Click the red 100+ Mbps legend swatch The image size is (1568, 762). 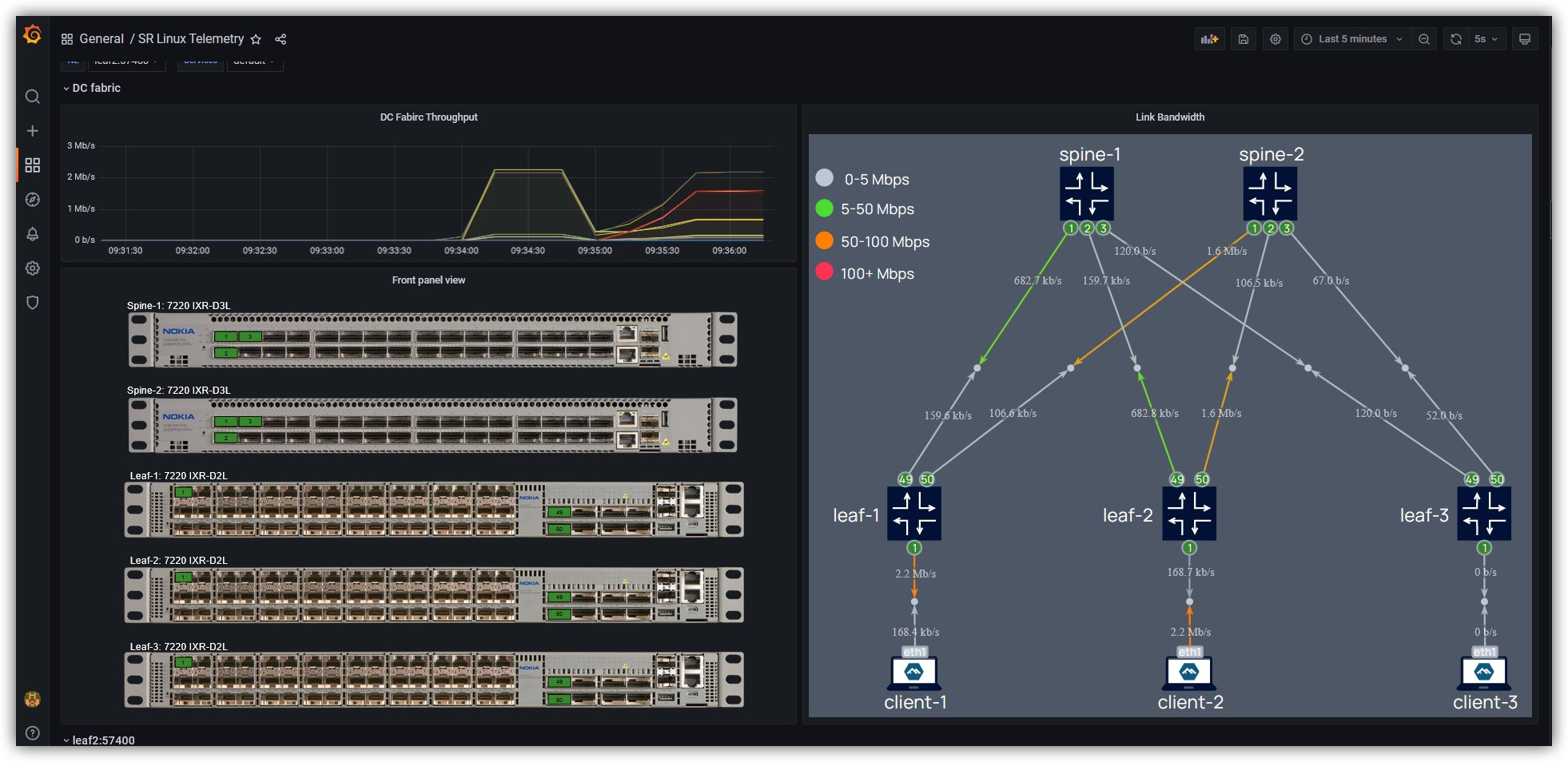825,272
